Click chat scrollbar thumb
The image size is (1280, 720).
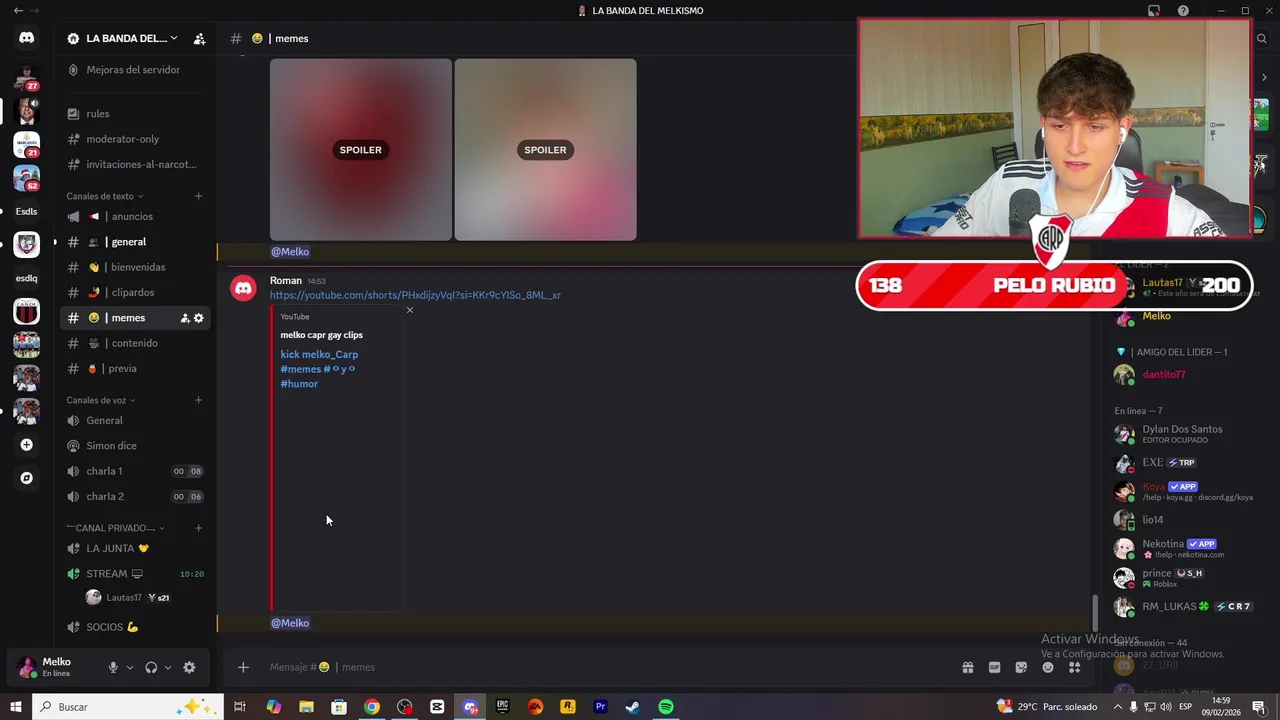pos(1096,612)
